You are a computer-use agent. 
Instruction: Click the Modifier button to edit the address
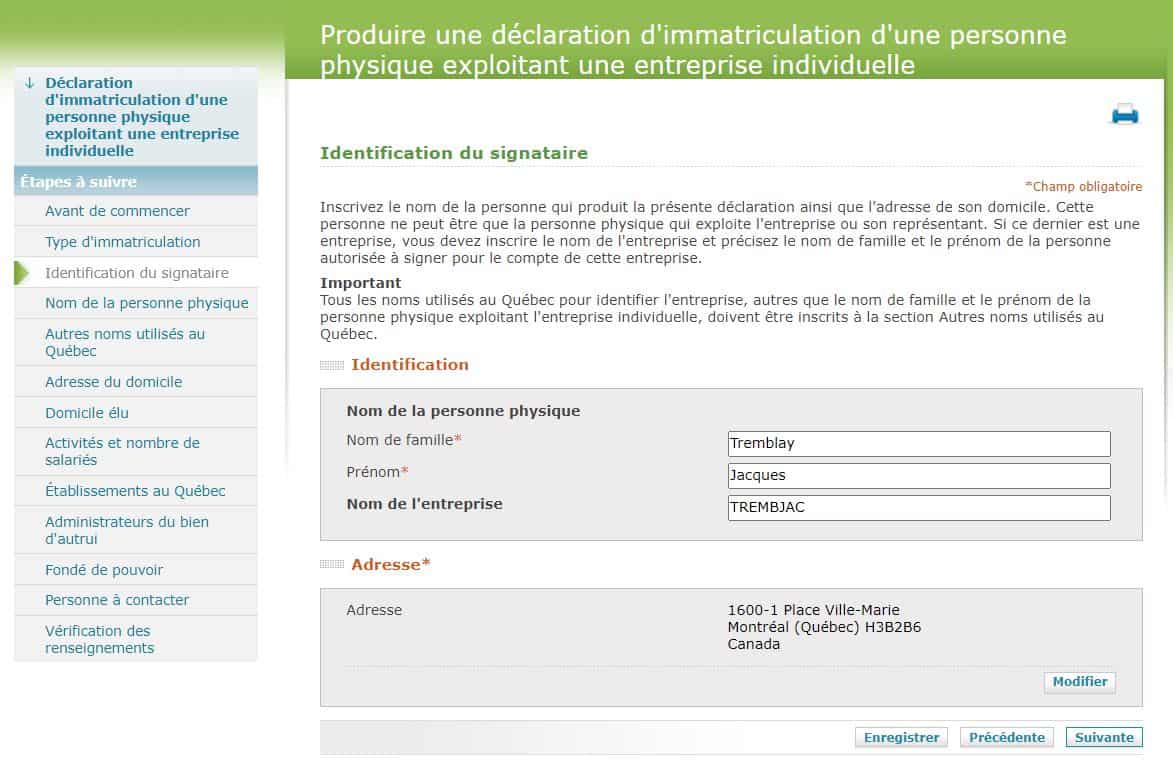tap(1079, 682)
